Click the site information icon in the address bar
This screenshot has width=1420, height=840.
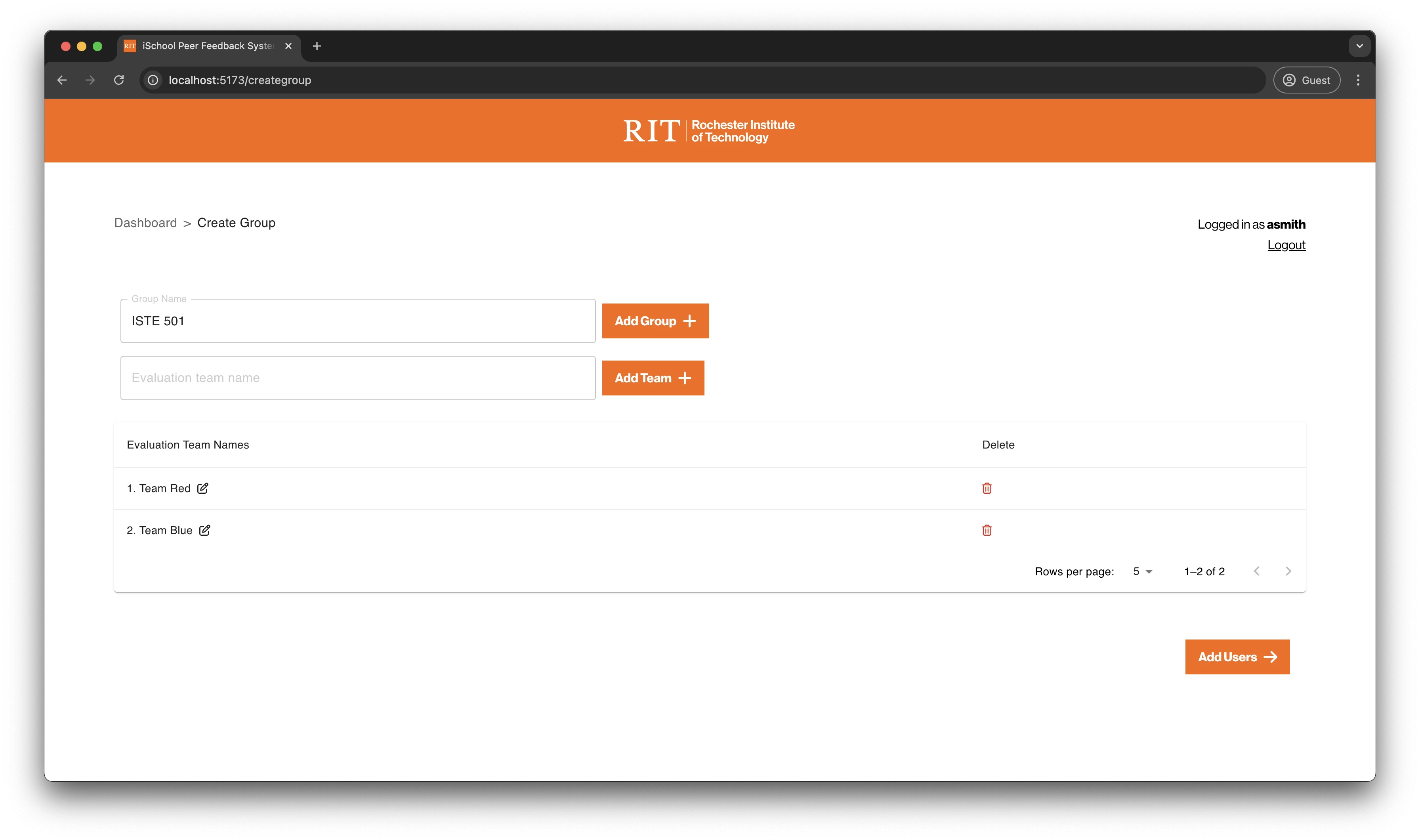click(x=153, y=80)
